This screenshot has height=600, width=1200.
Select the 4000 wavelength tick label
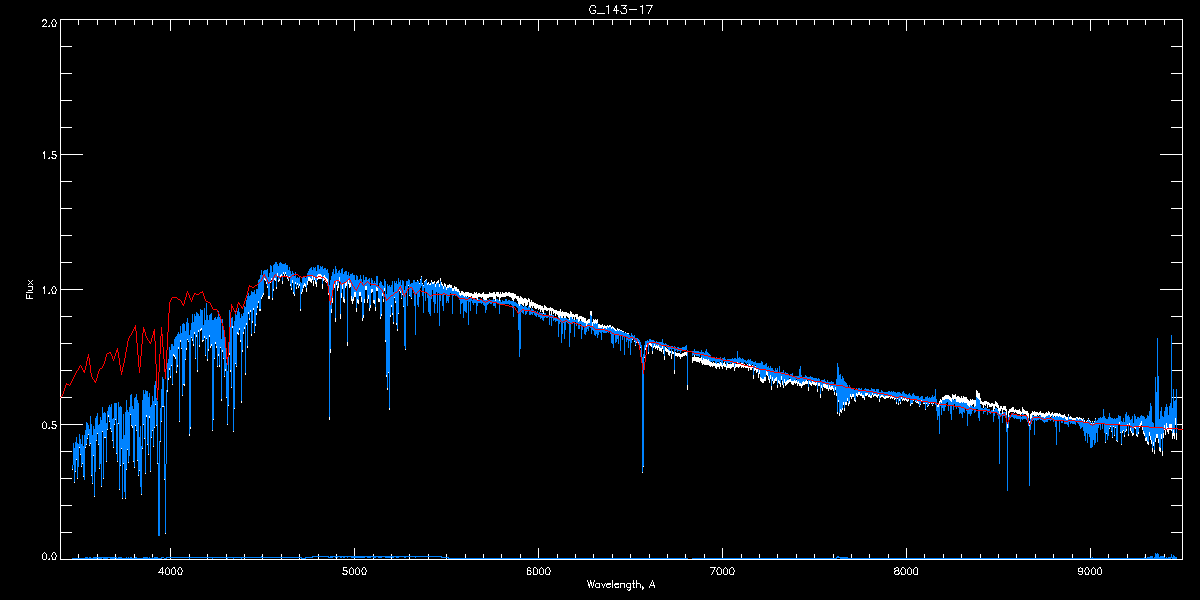point(170,571)
